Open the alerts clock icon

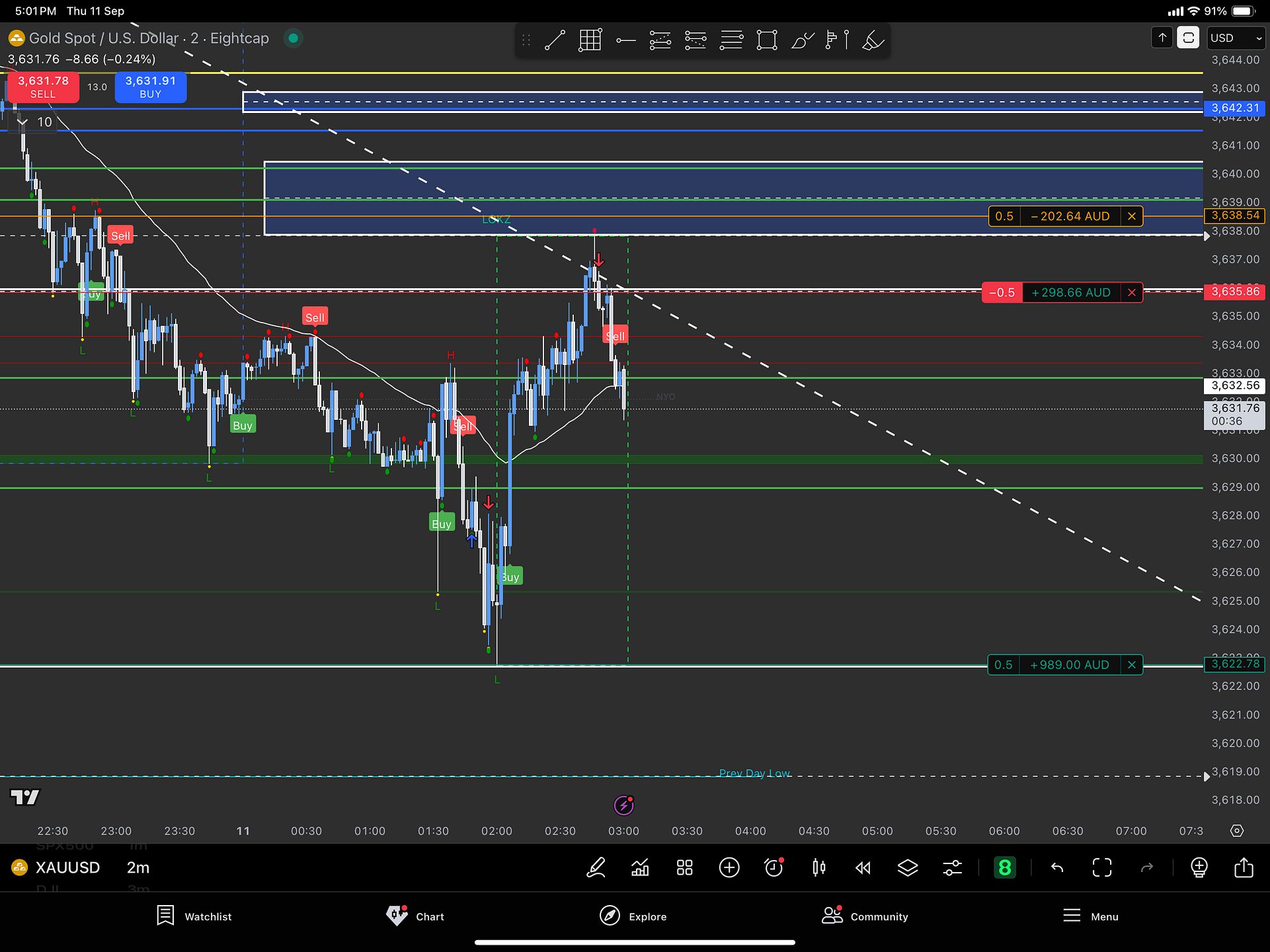tap(774, 867)
